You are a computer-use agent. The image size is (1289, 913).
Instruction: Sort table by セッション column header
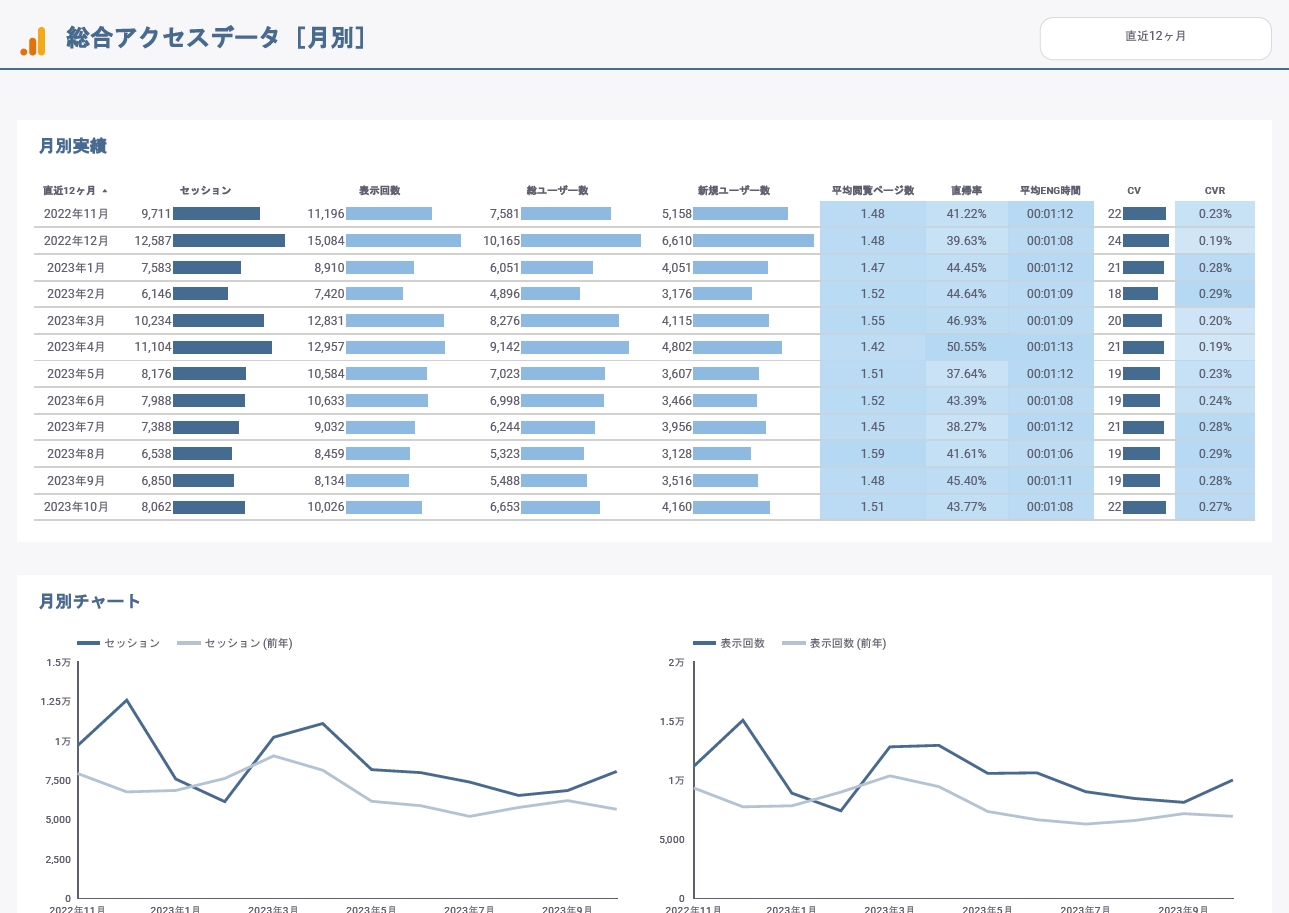[x=205, y=190]
